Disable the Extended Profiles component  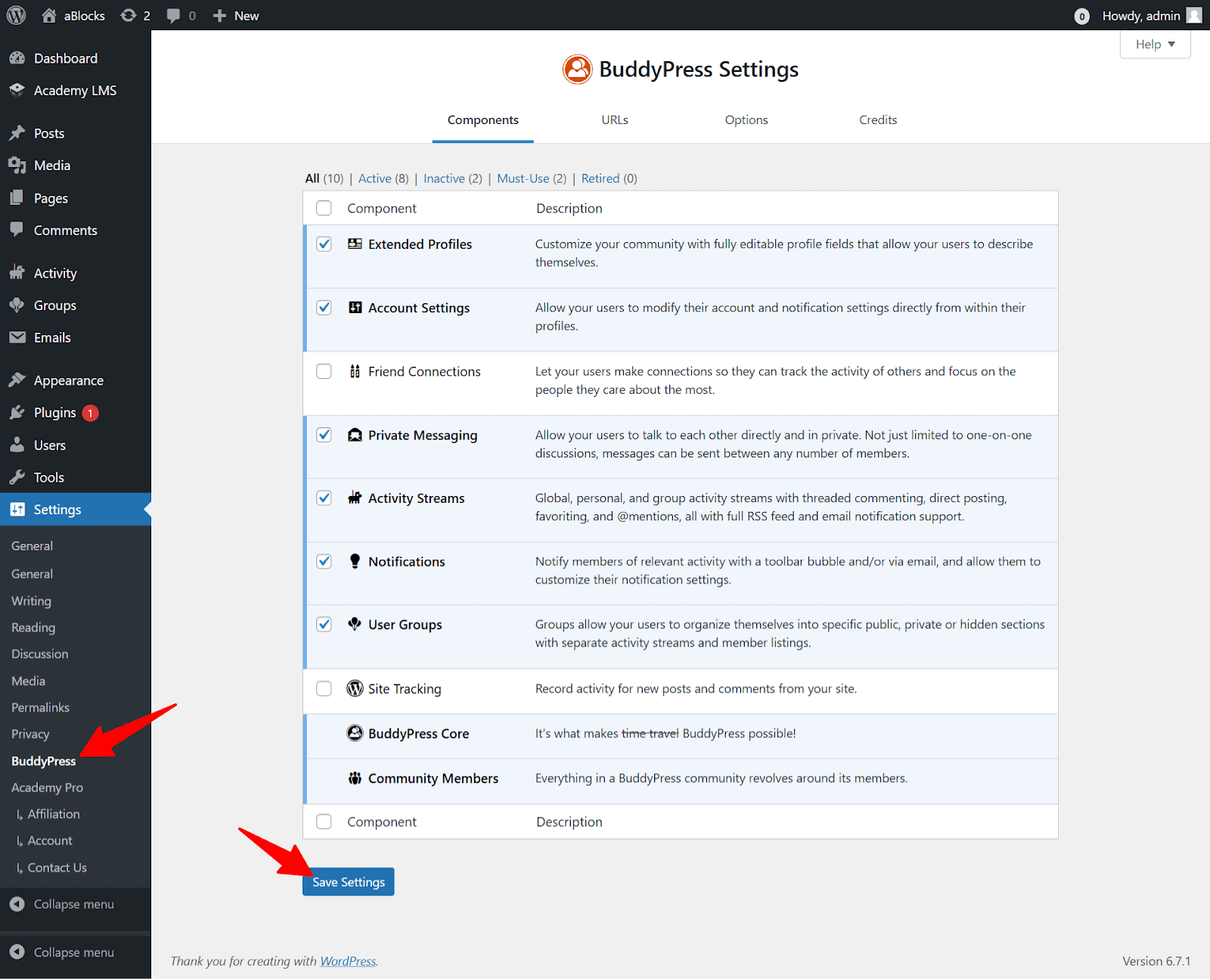click(x=324, y=244)
